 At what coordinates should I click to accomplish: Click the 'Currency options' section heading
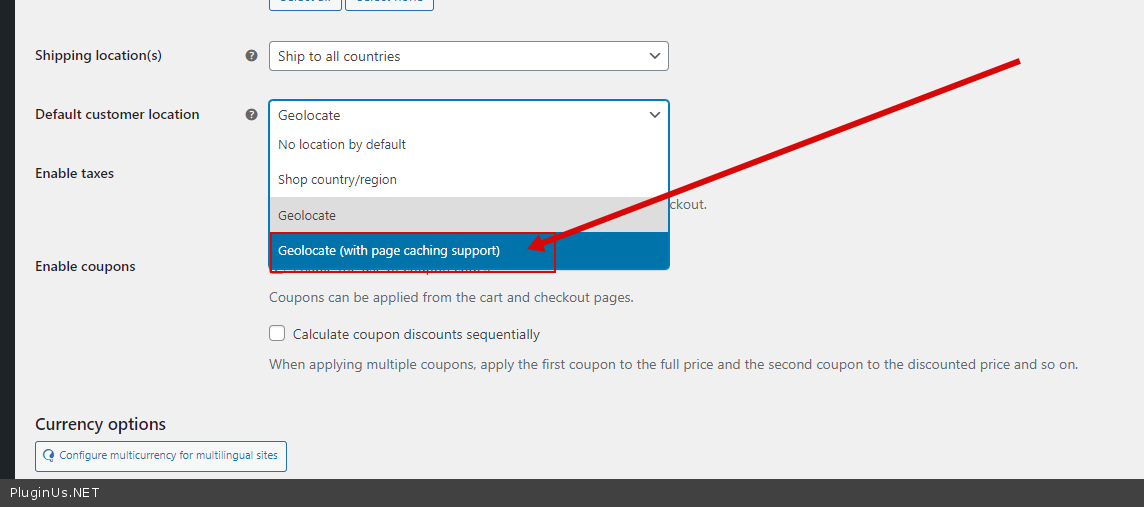100,425
